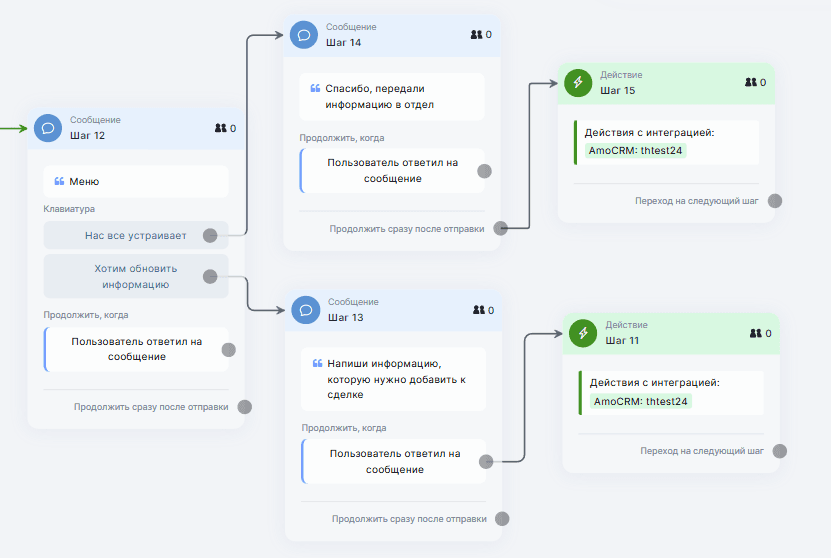Open the 'Напиши информацию' message text in Шаг 13
The image size is (831, 558).
[394, 379]
